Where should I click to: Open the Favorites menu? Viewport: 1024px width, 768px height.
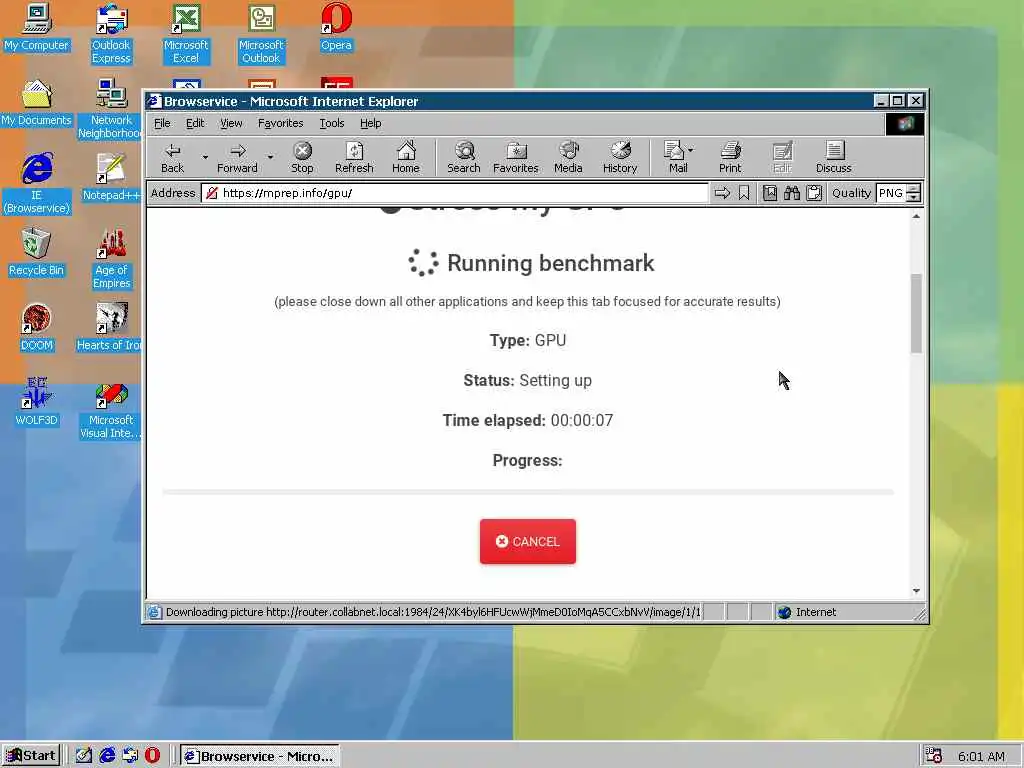[x=280, y=123]
